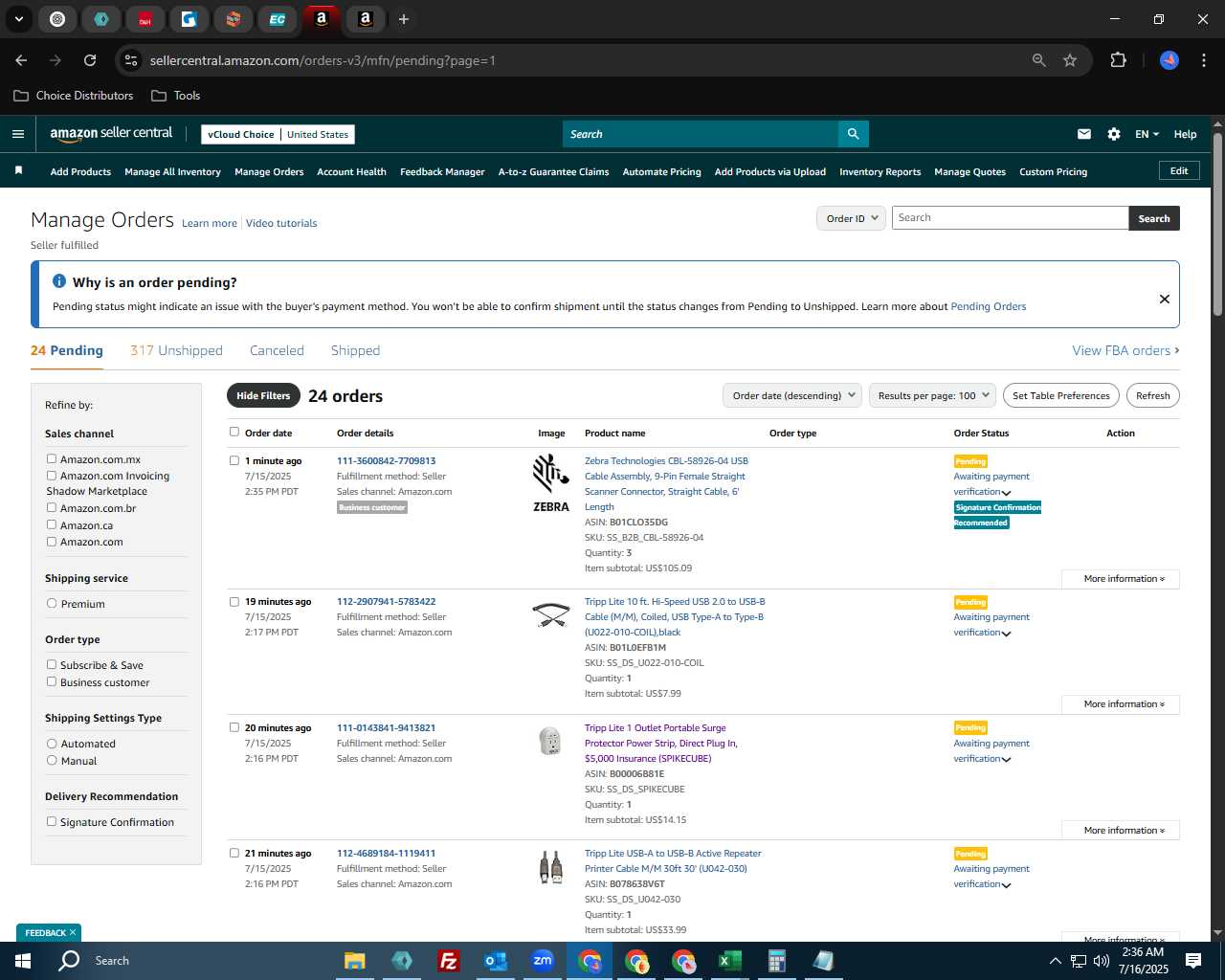Open the settings gear icon
The image size is (1225, 980).
(x=1114, y=134)
